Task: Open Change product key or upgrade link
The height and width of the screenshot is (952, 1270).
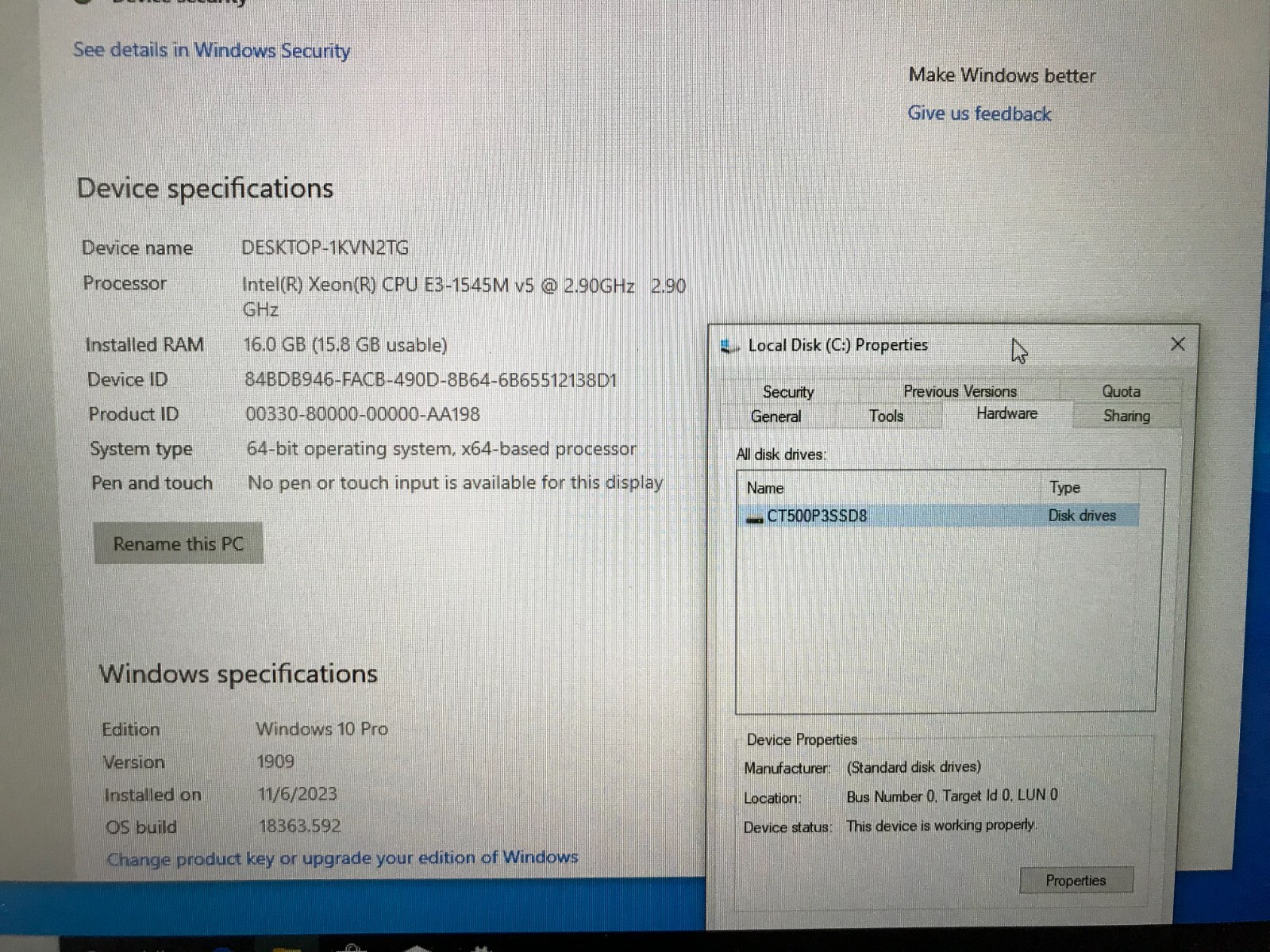Action: point(342,858)
